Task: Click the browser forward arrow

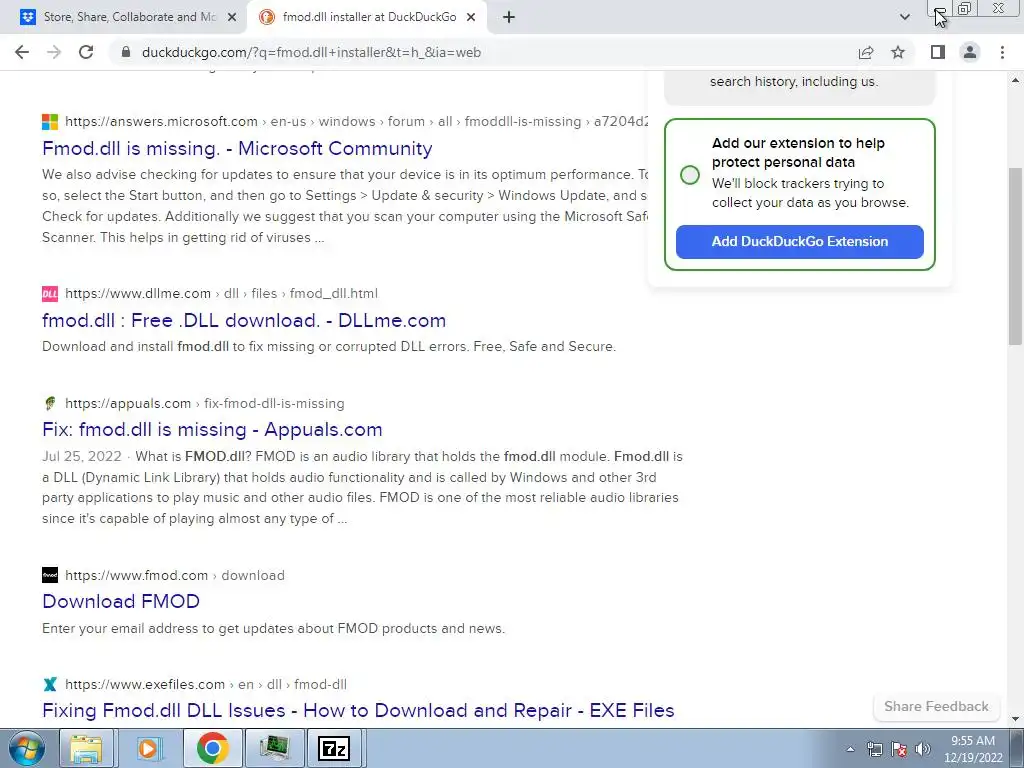Action: click(x=54, y=52)
